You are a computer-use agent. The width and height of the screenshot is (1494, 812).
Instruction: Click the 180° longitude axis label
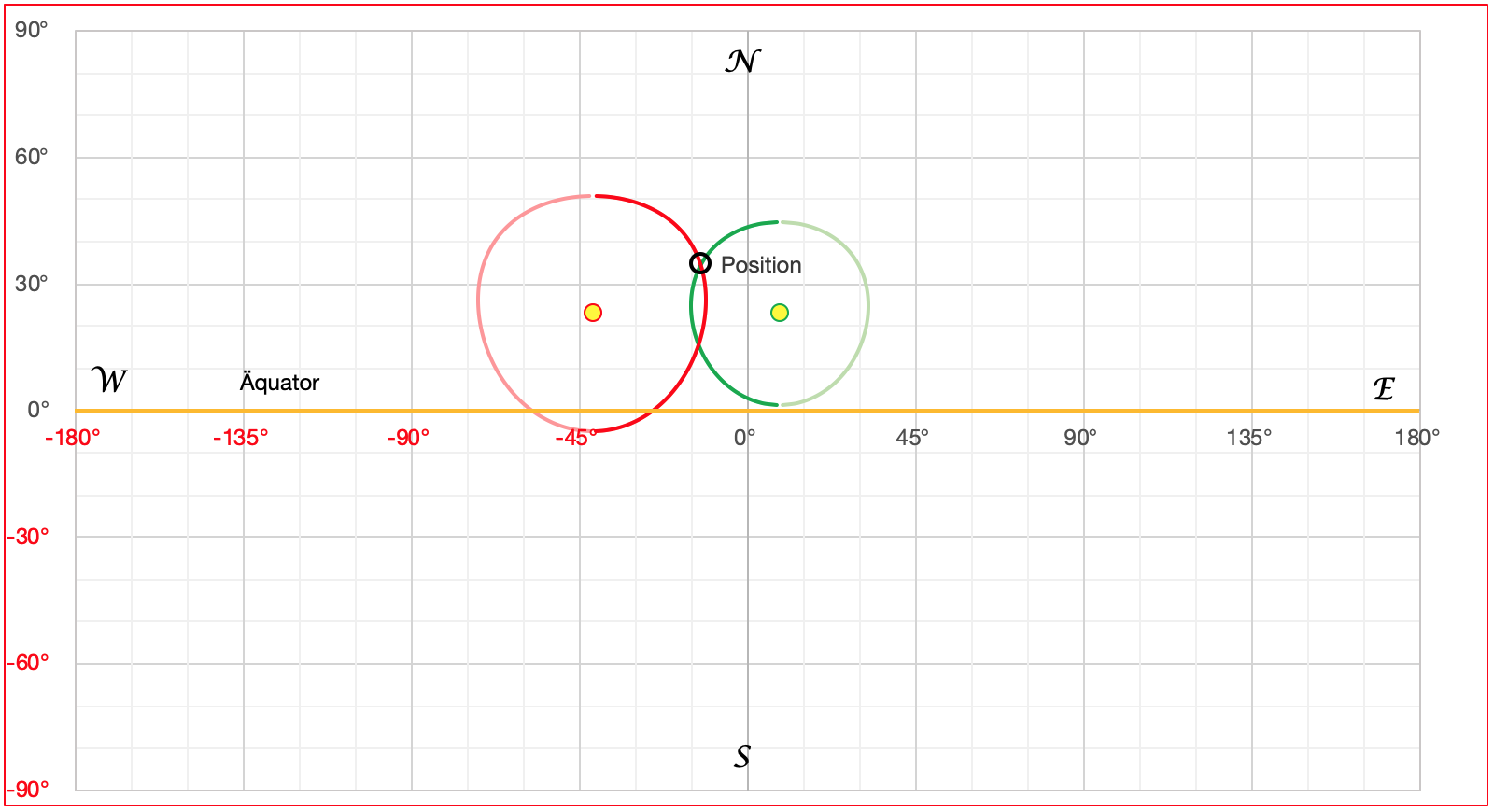(x=1417, y=438)
